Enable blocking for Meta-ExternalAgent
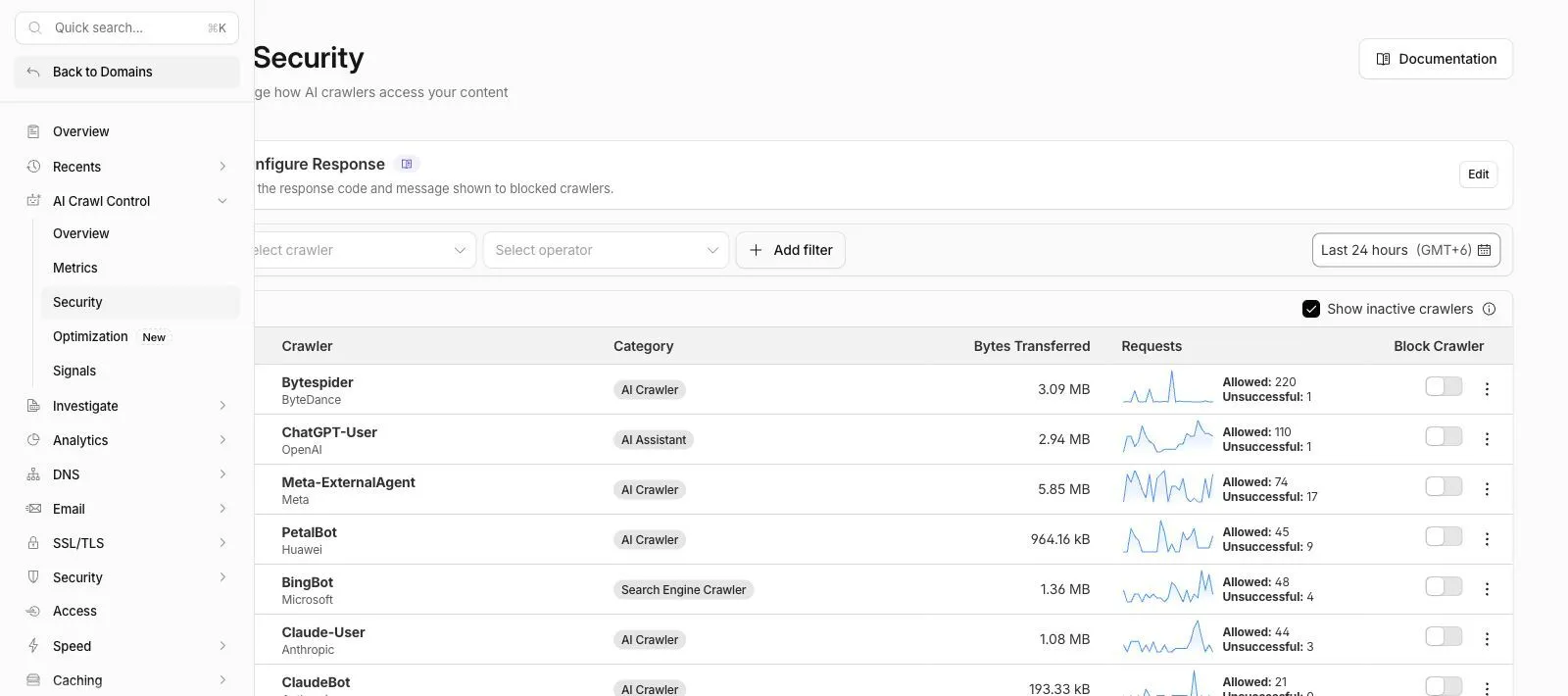 [1444, 486]
